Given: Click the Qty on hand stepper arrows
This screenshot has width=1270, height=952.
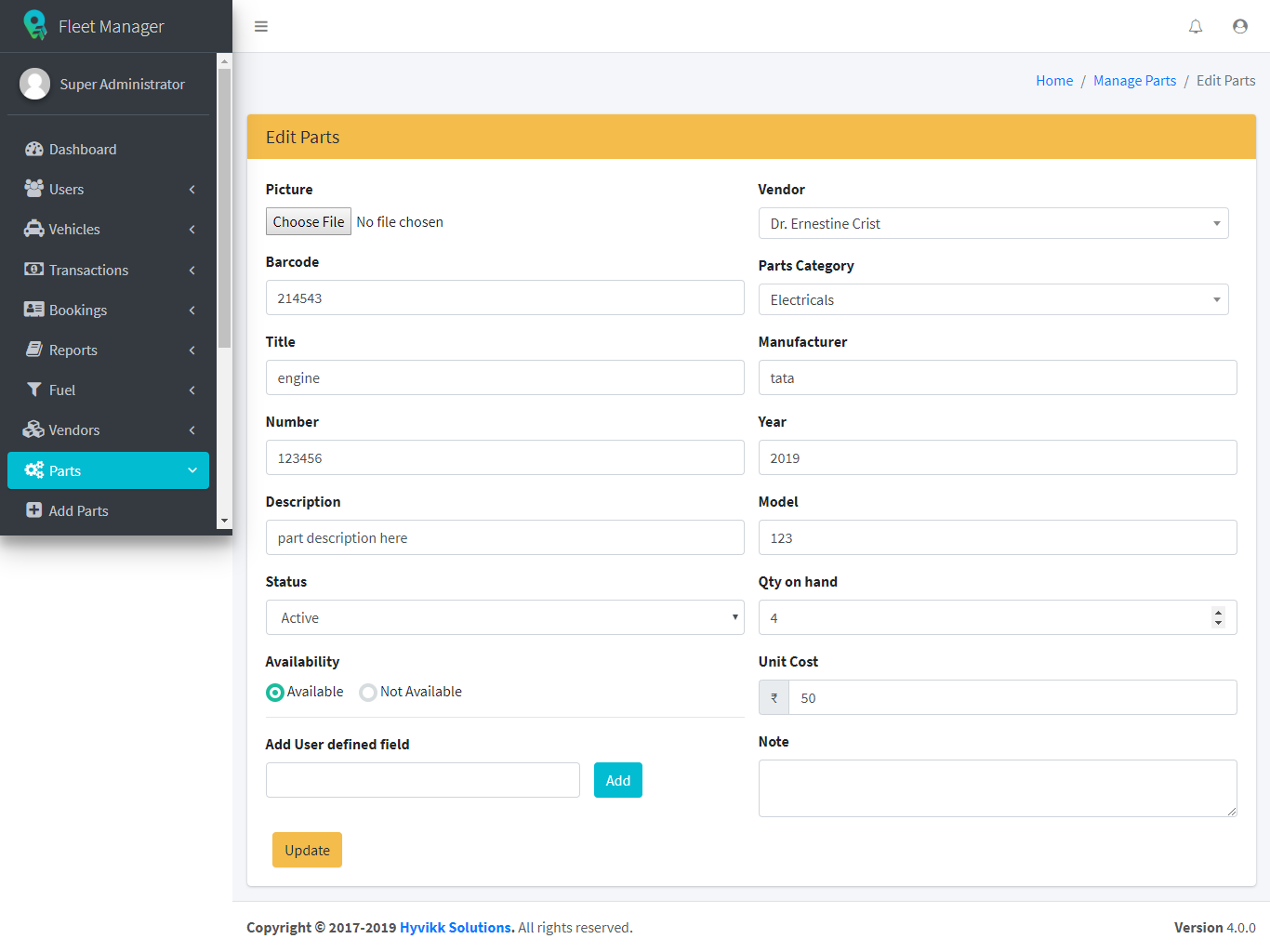Looking at the screenshot, I should pyautogui.click(x=1218, y=617).
